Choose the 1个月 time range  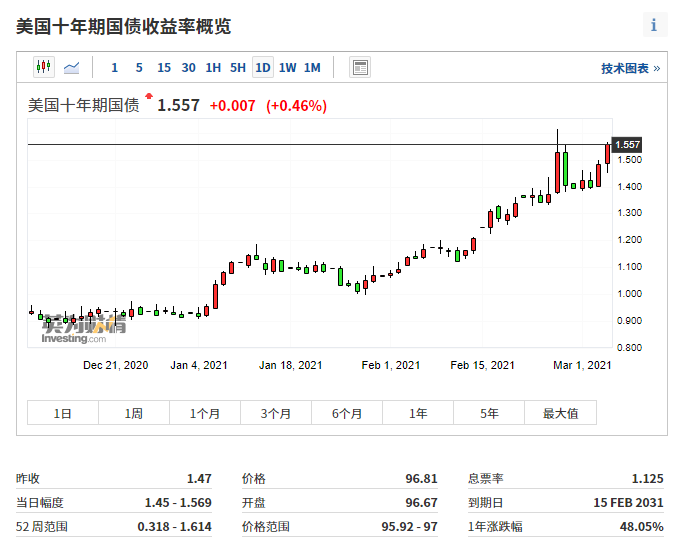[x=205, y=413]
